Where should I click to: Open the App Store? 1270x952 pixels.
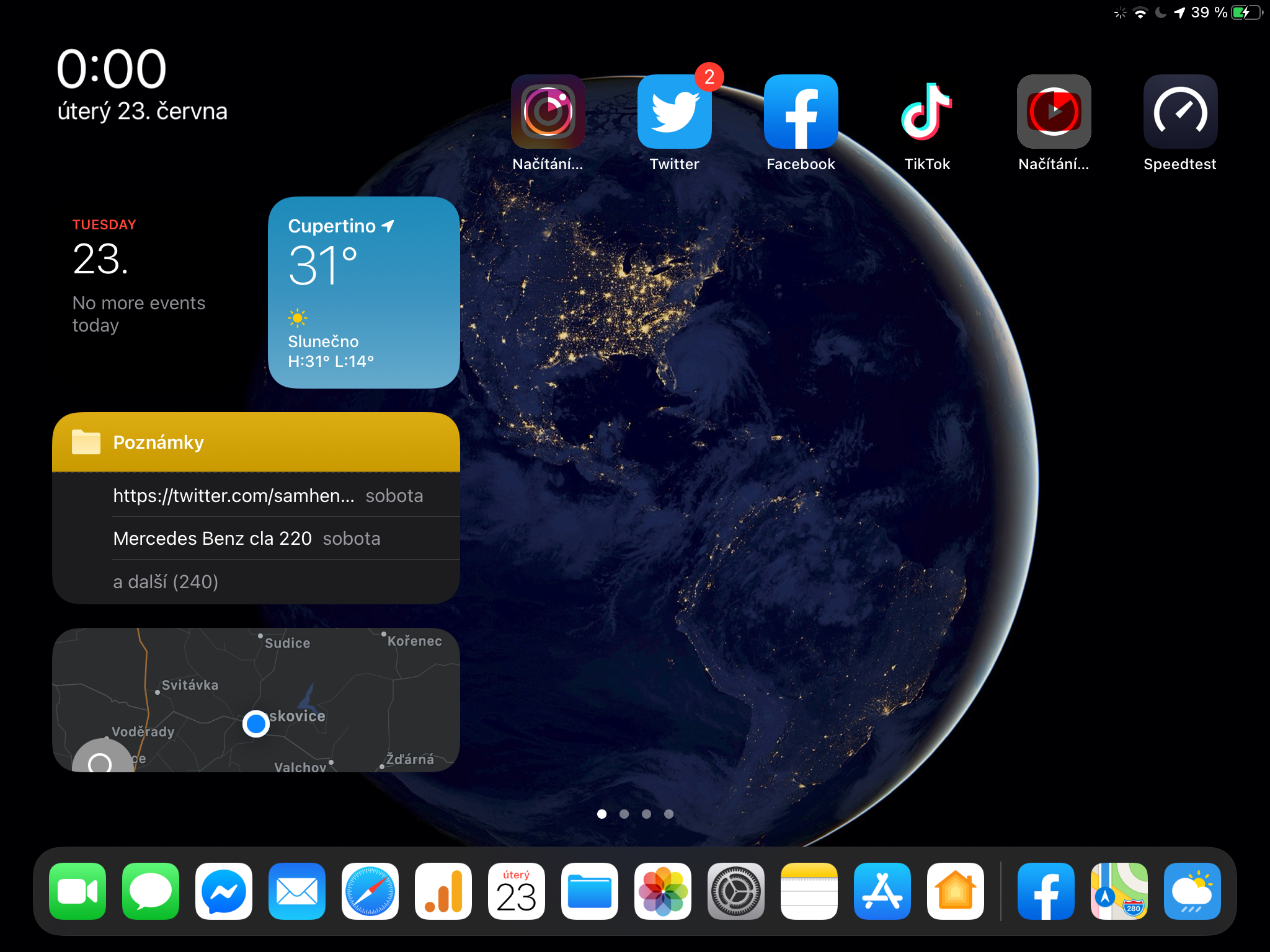coord(882,891)
